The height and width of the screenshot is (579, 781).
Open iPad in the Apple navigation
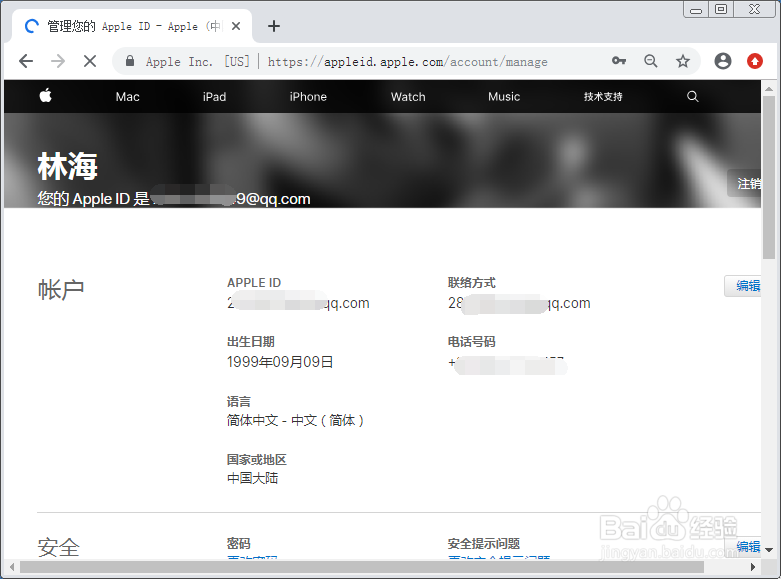[x=214, y=97]
